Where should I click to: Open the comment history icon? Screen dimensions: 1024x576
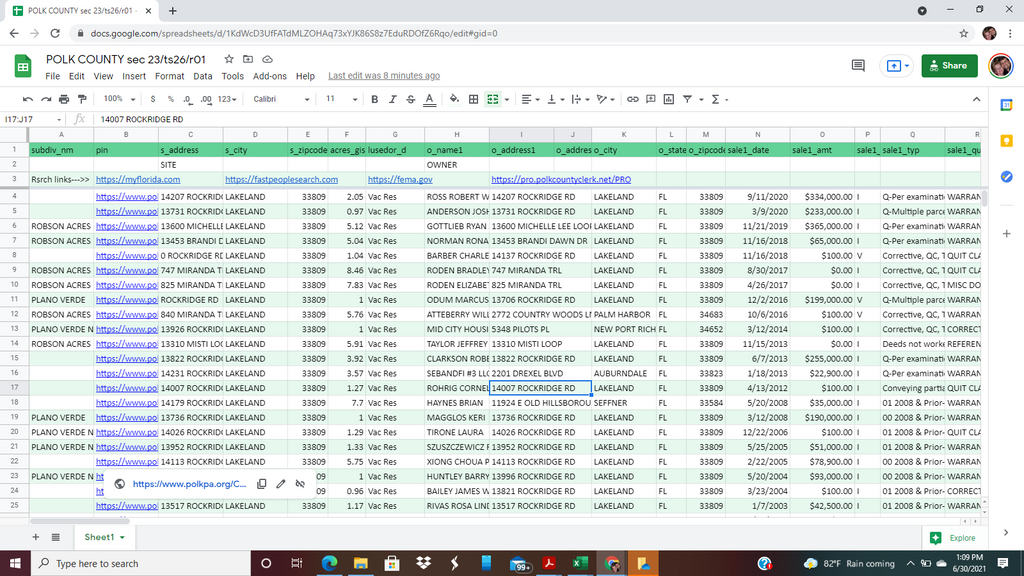858,65
